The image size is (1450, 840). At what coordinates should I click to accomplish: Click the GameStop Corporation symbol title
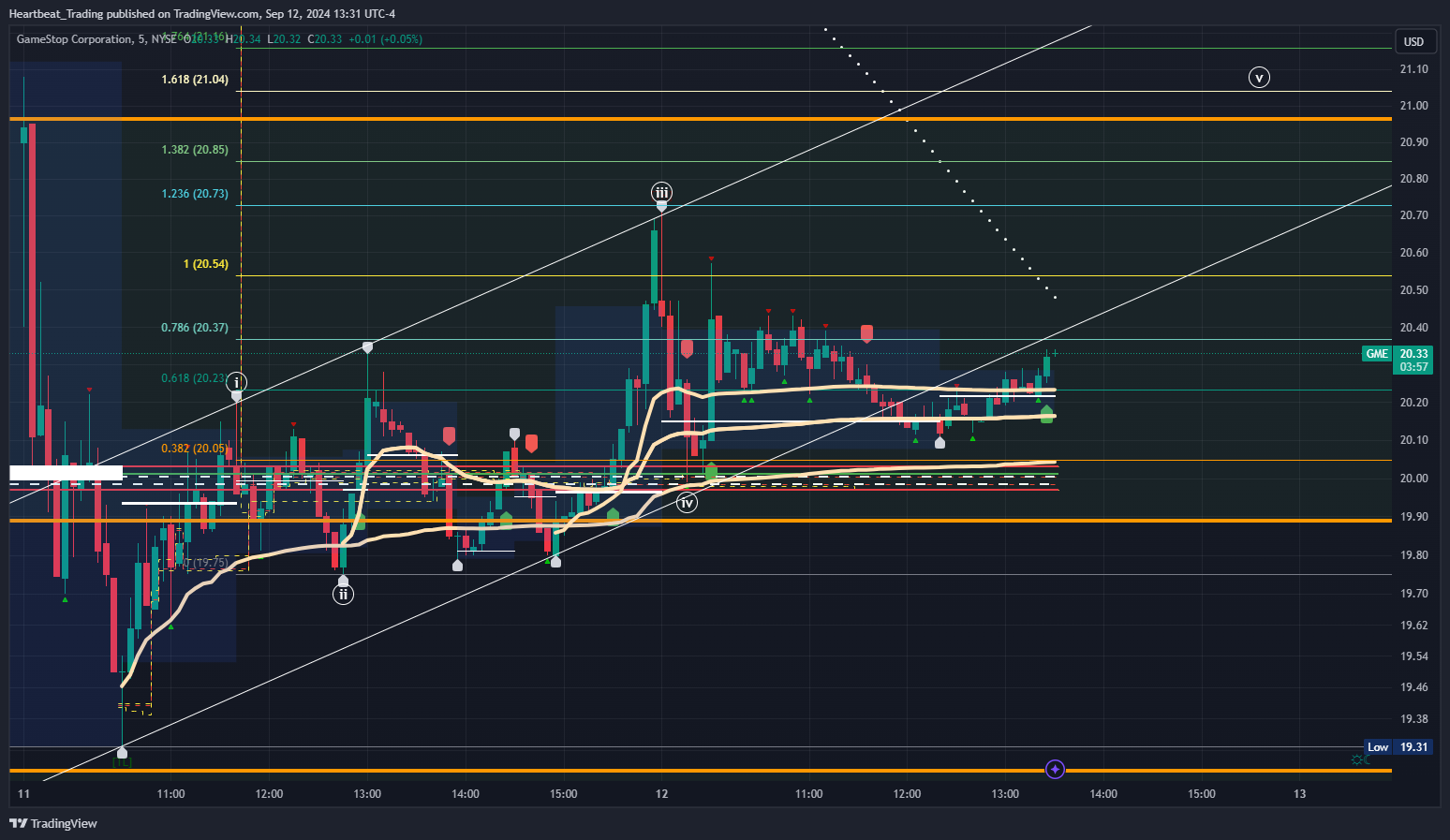(74, 39)
